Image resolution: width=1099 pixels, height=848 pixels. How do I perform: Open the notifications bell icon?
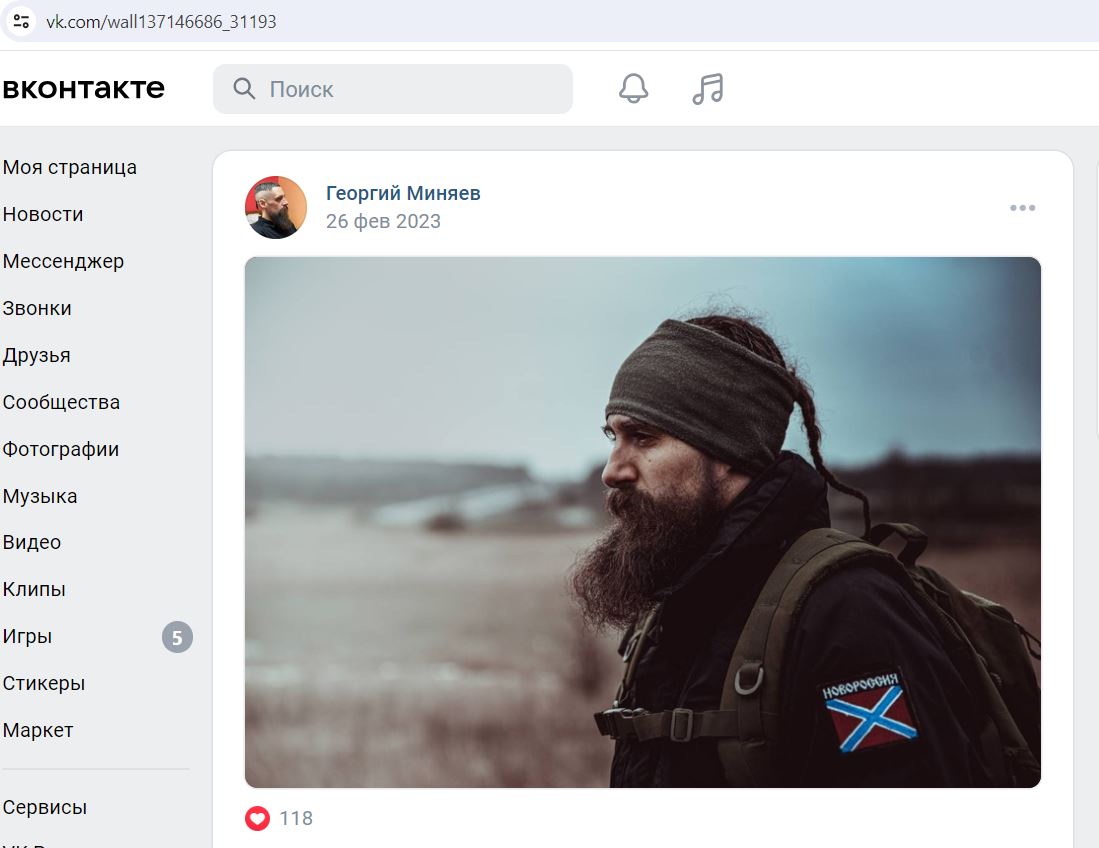tap(633, 88)
